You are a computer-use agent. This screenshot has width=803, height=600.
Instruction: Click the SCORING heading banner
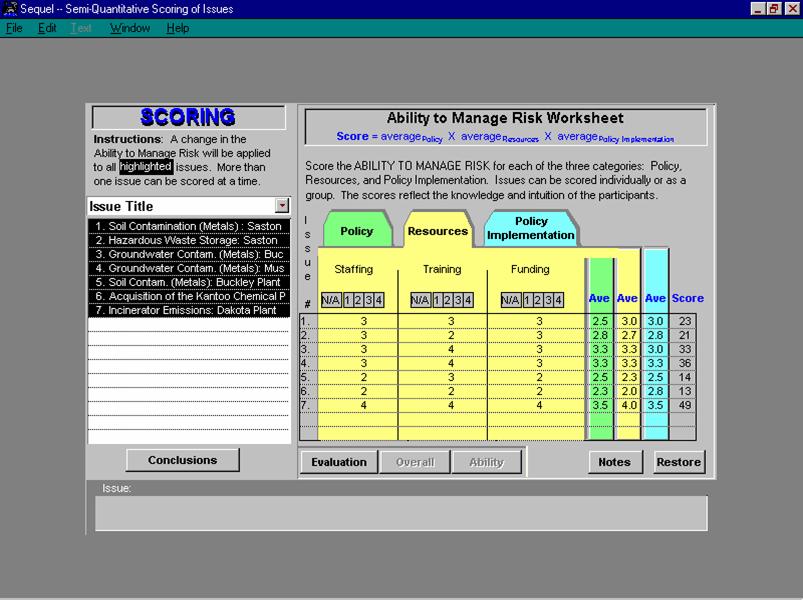(x=188, y=117)
